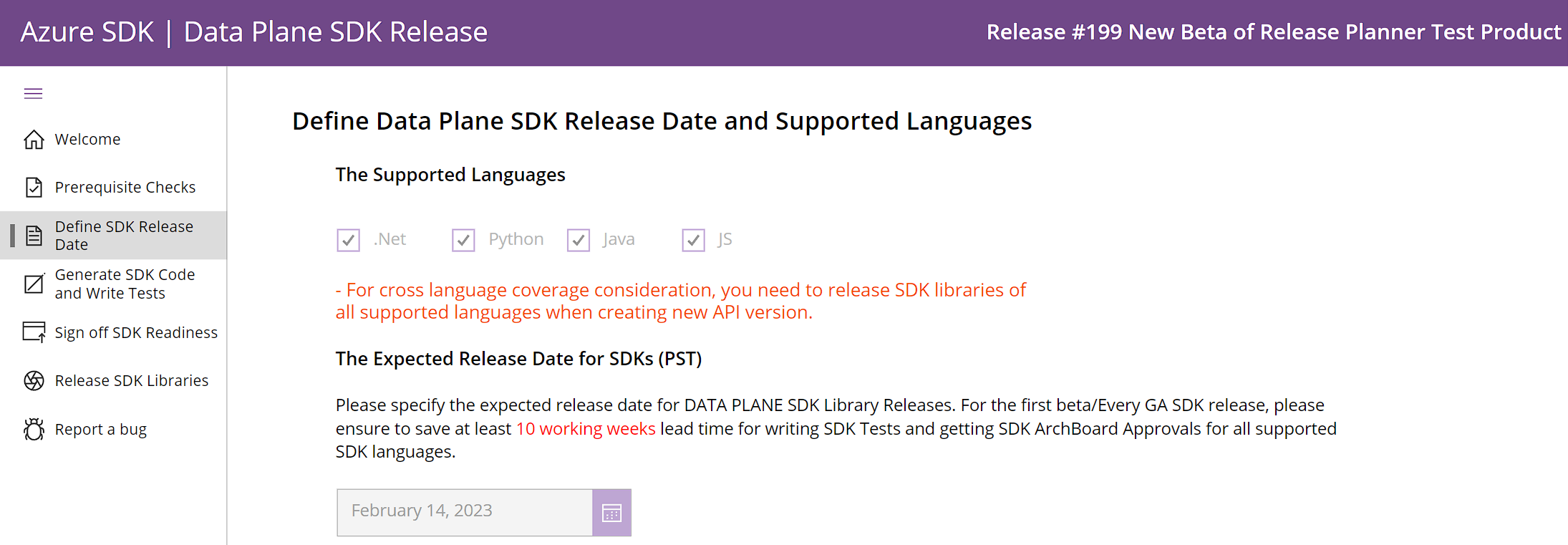The image size is (1568, 545).
Task: Select the Prerequisite Checks document icon
Action: [x=34, y=187]
